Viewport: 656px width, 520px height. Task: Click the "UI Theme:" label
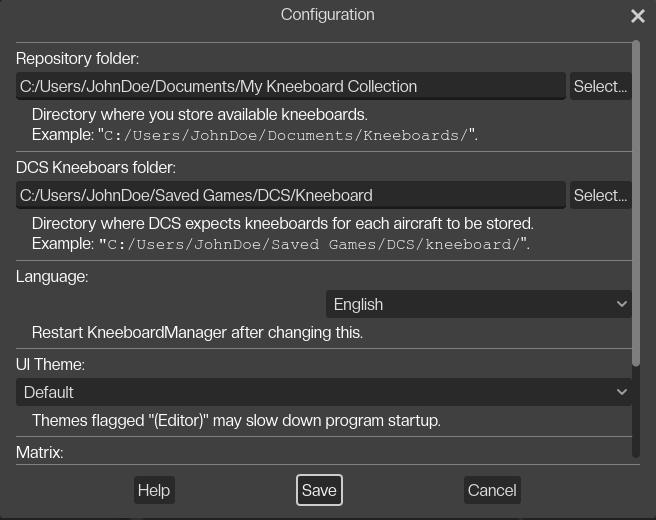(x=50, y=365)
